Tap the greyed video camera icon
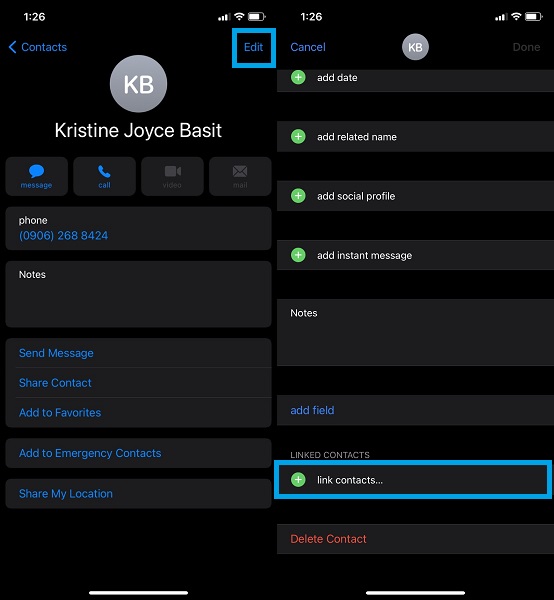 [x=173, y=171]
